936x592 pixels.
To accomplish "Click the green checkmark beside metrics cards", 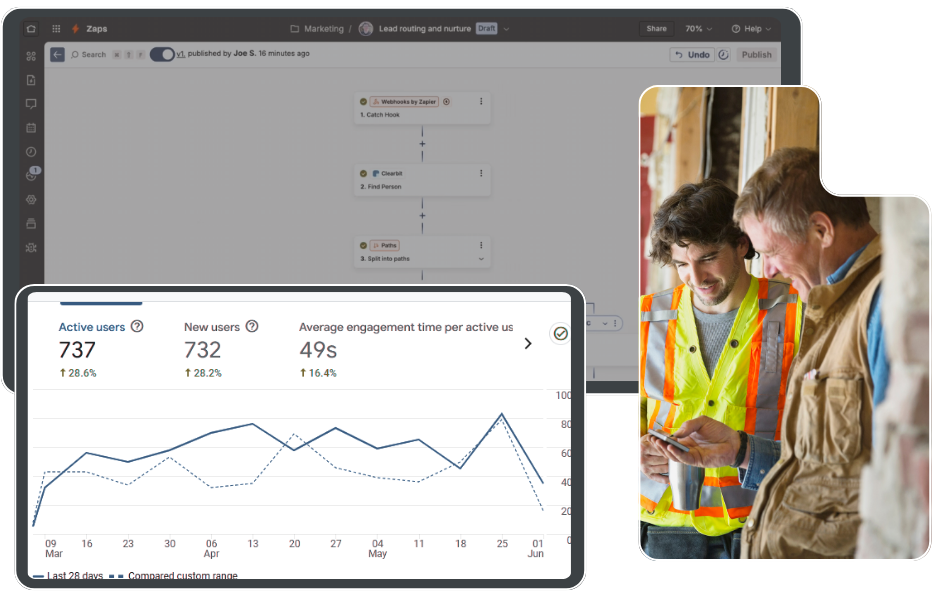I will pos(560,334).
